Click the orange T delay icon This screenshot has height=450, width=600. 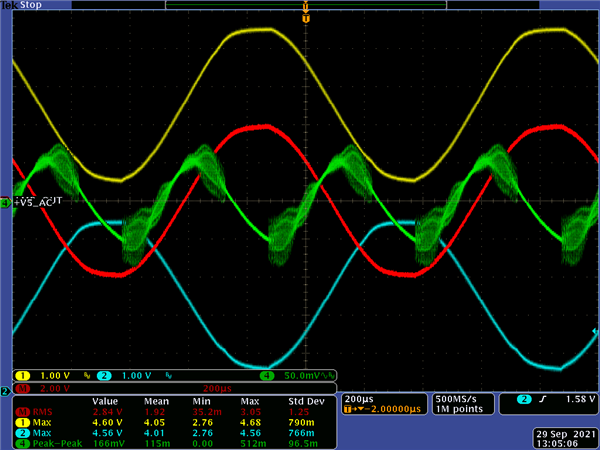click(349, 409)
